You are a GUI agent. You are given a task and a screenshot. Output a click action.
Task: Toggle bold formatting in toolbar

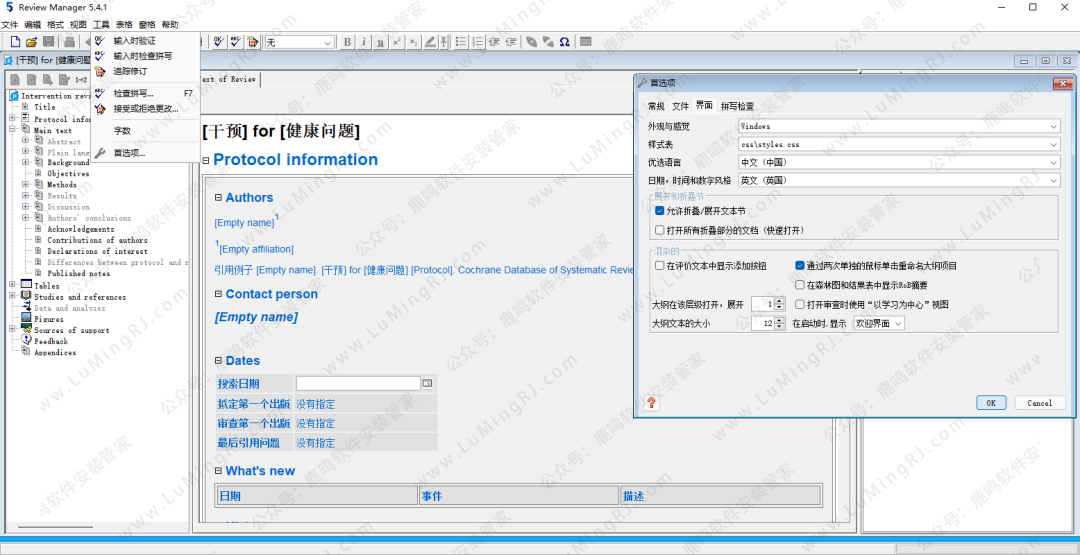(347, 42)
